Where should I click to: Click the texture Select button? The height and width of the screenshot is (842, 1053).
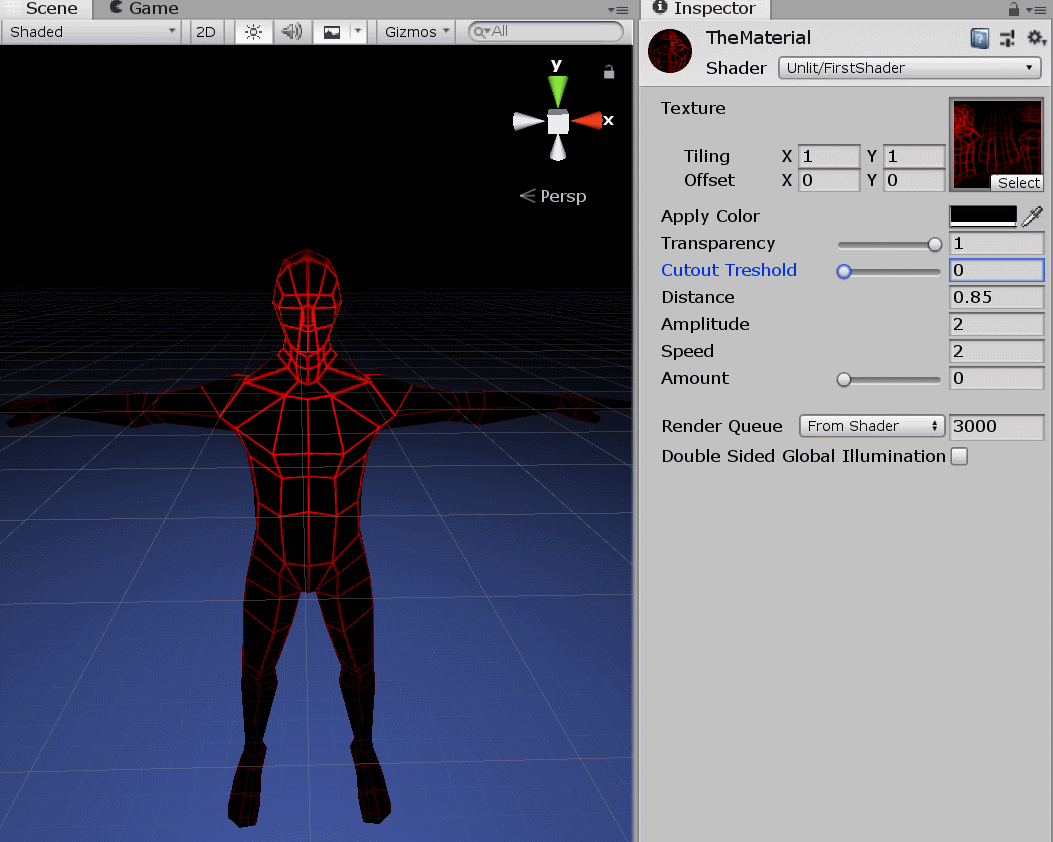(1018, 183)
